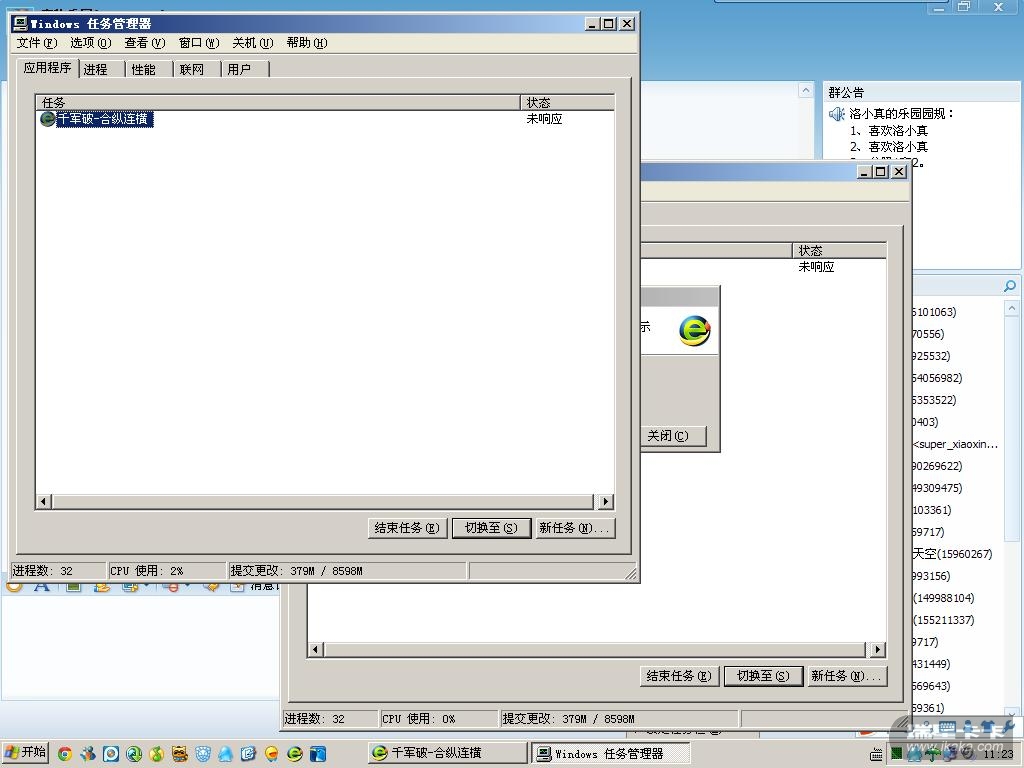Image resolution: width=1024 pixels, height=768 pixels.
Task: Click the Task Manager title bar icon
Action: [20, 24]
